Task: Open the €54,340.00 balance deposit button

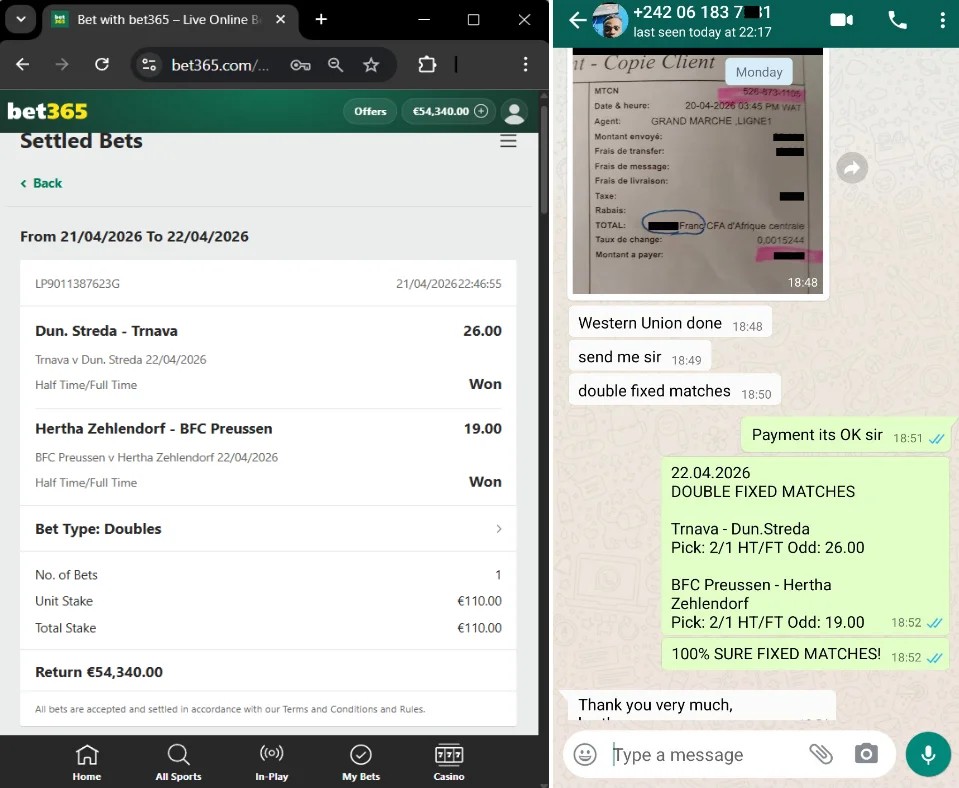Action: tap(448, 111)
